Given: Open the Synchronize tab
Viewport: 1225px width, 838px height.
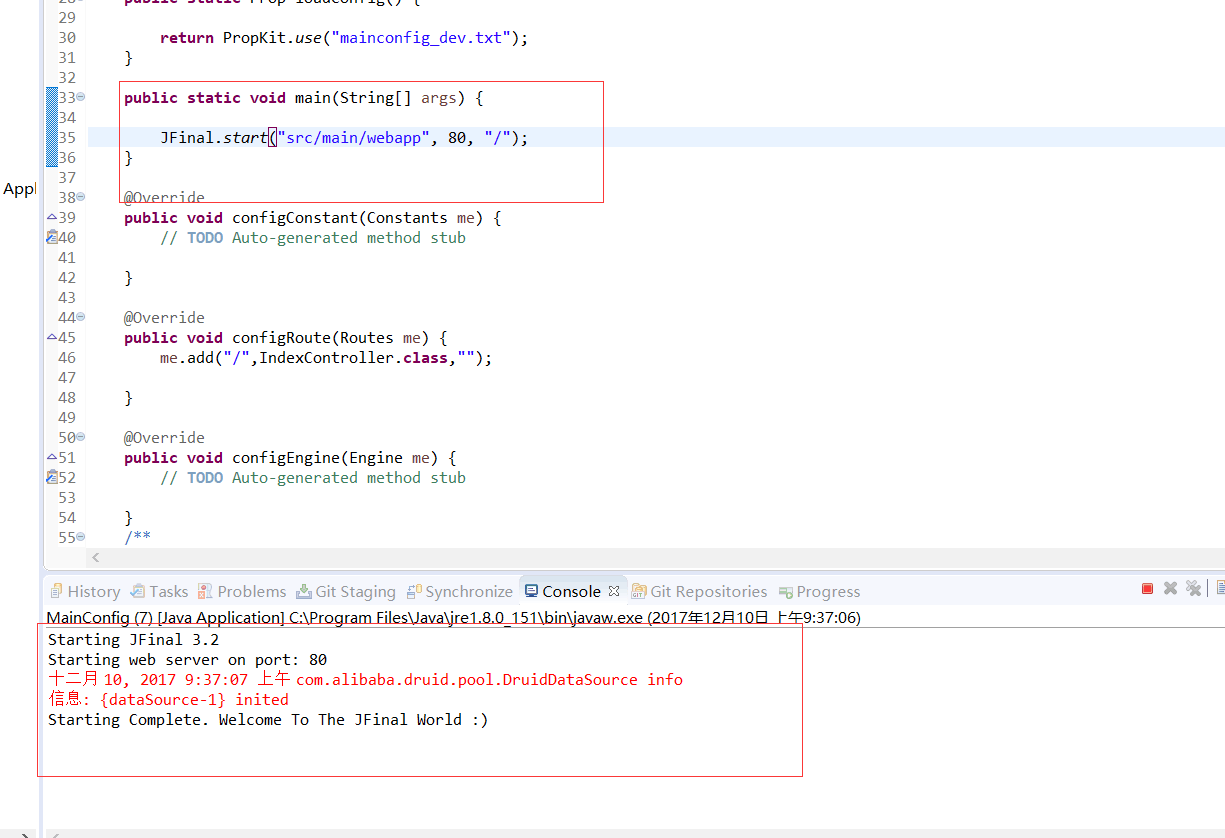Looking at the screenshot, I should click(x=460, y=592).
